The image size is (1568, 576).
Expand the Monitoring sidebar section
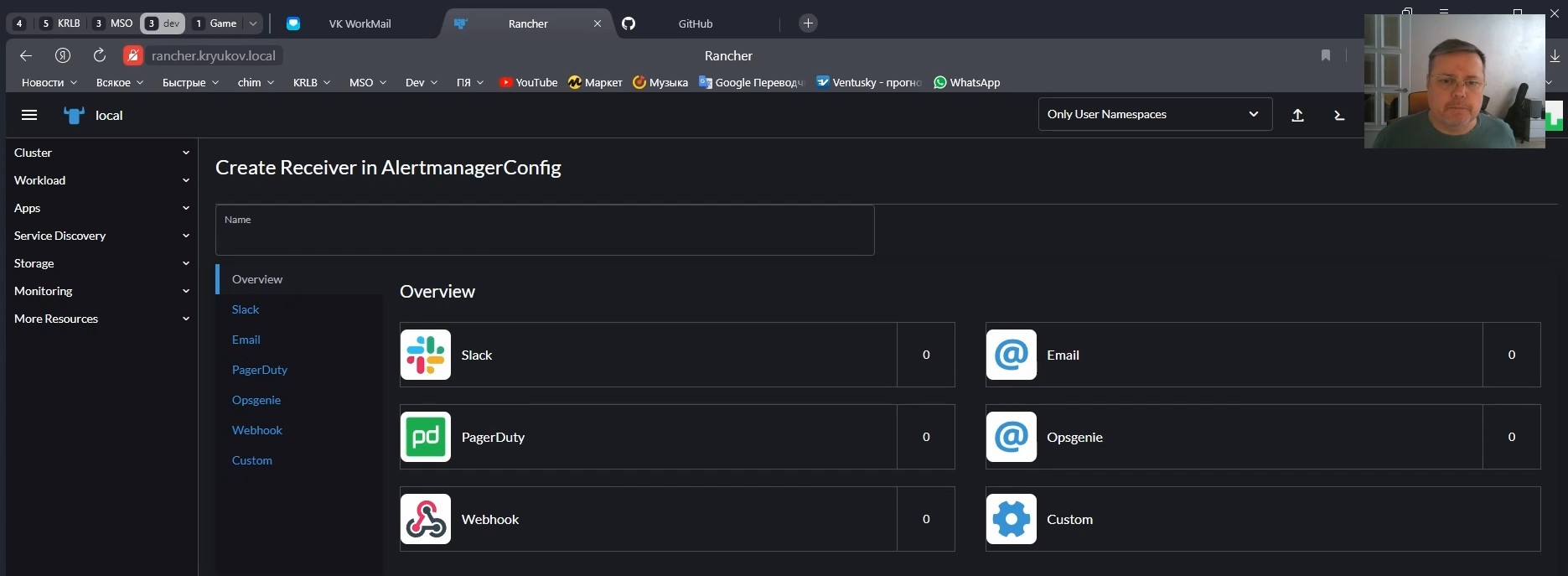tap(101, 291)
